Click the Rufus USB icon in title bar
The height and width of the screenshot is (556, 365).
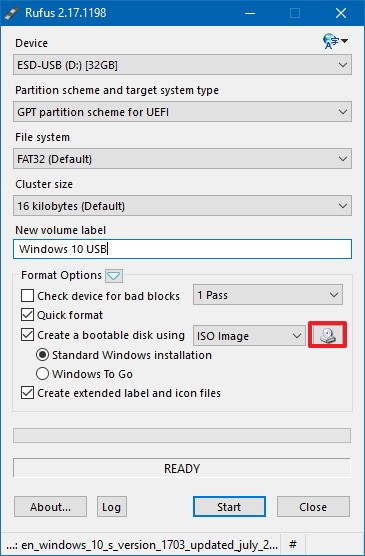[x=11, y=13]
